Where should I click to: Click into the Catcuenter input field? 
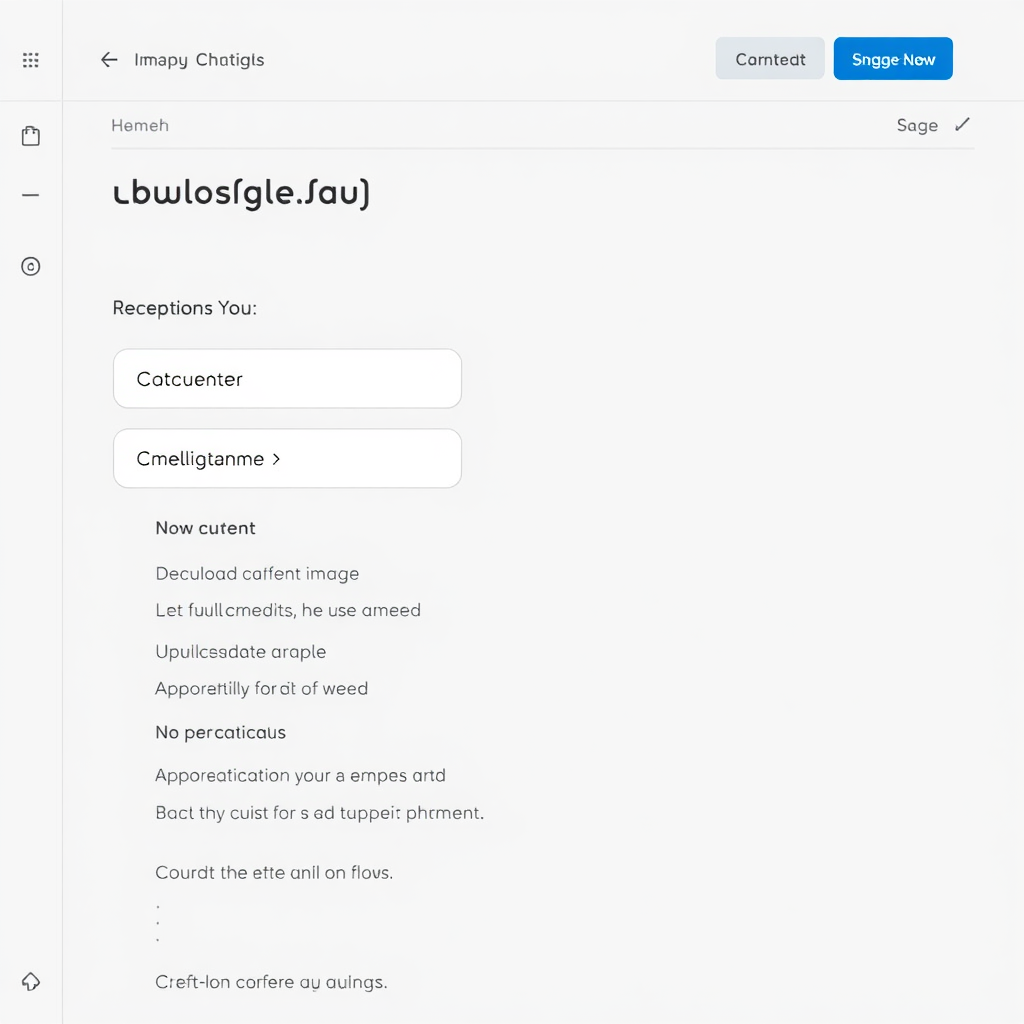click(287, 379)
